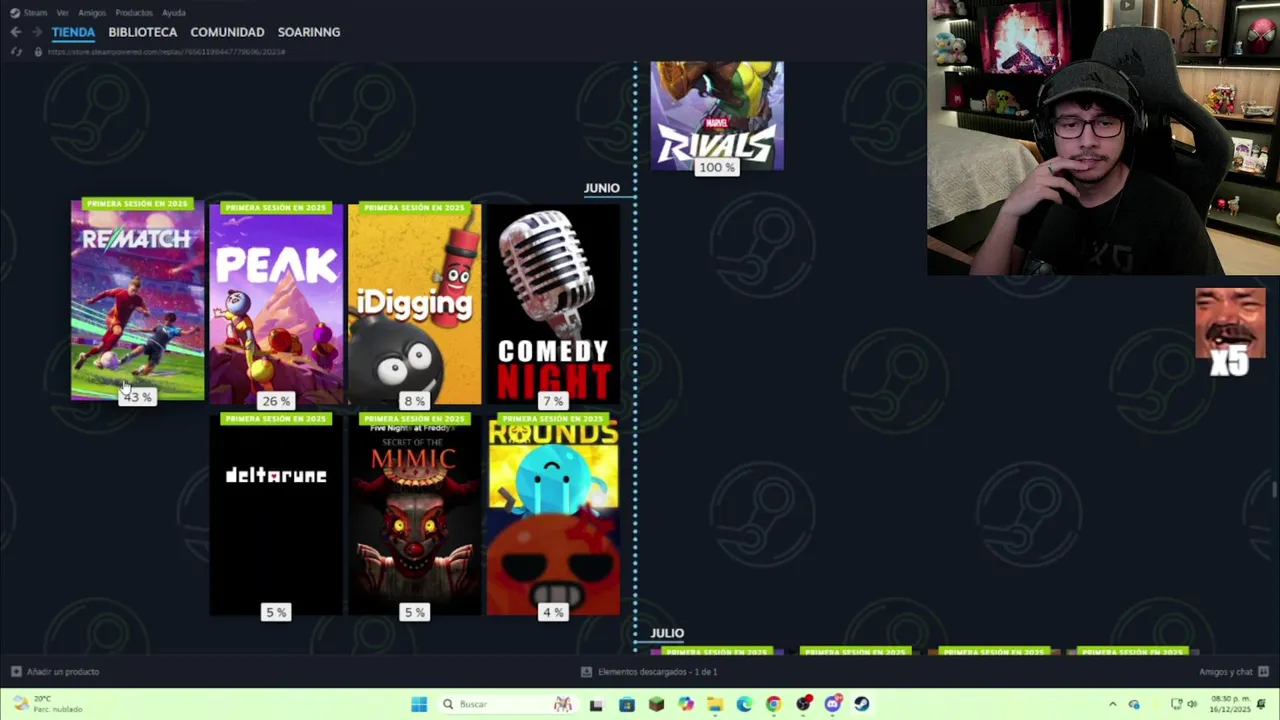
Task: Open the clock showing 08:30 p. m.
Action: (x=1230, y=704)
